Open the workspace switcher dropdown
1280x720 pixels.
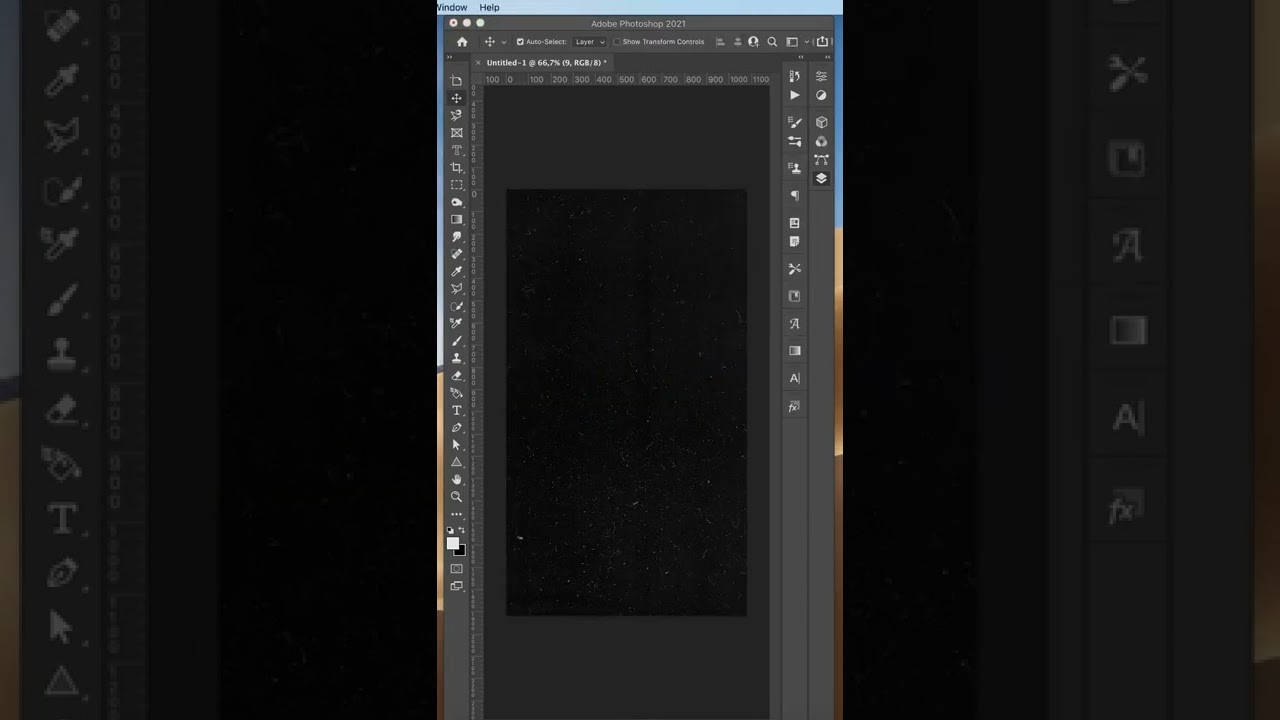pyautogui.click(x=796, y=42)
